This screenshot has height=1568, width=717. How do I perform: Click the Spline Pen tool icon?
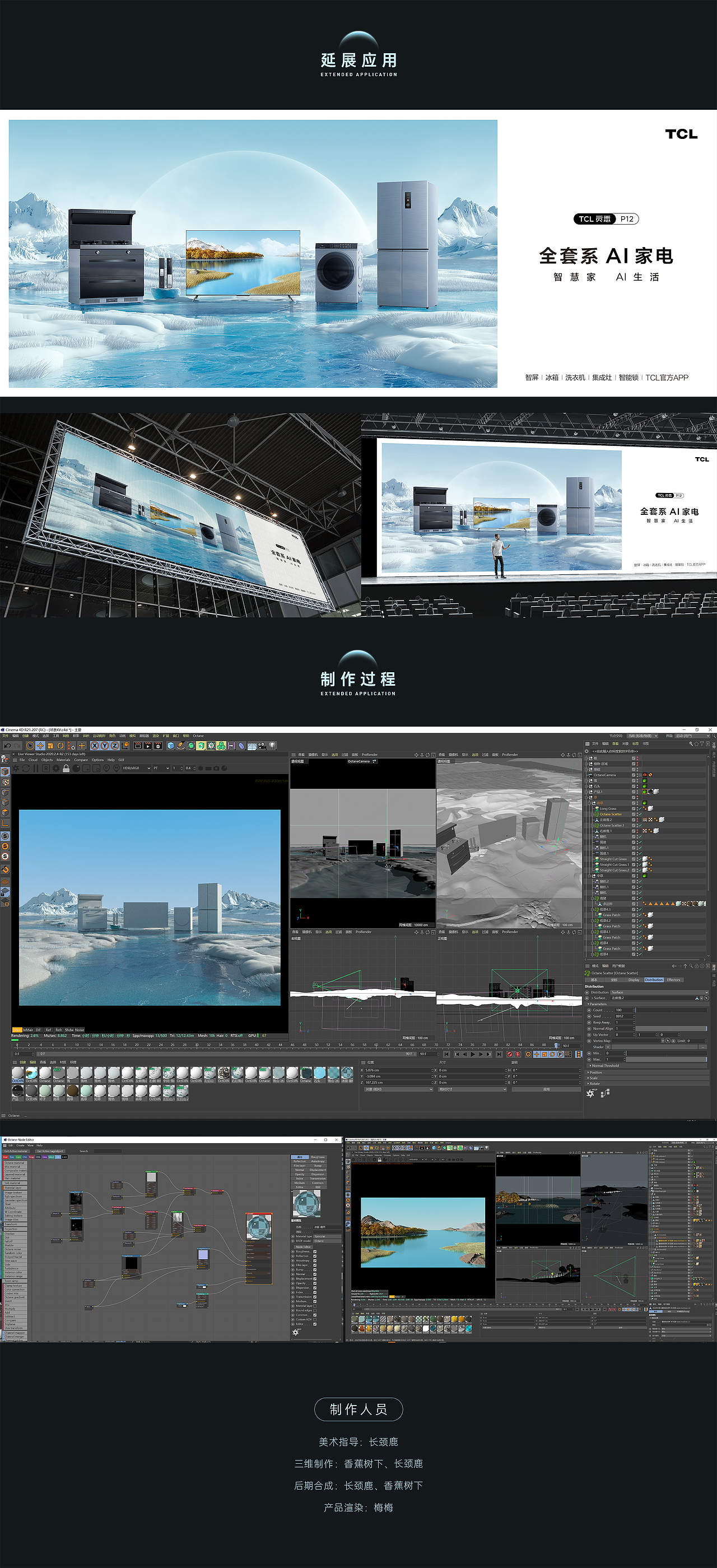coord(181,746)
